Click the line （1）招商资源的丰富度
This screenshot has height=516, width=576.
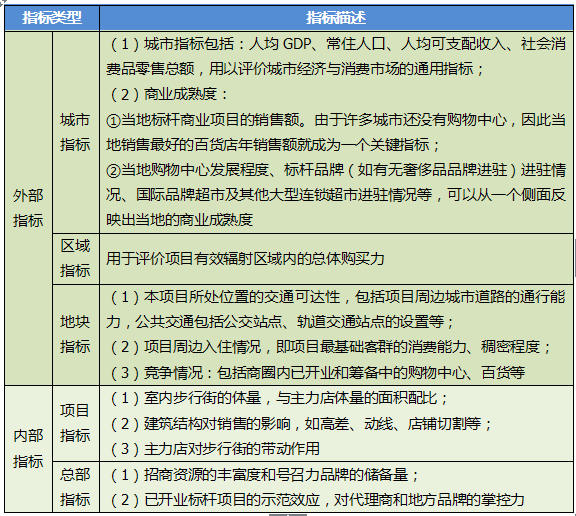[263, 475]
